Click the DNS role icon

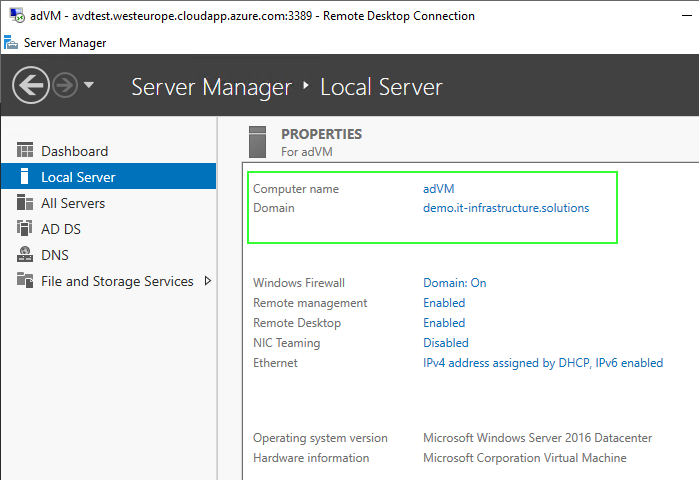tap(25, 254)
